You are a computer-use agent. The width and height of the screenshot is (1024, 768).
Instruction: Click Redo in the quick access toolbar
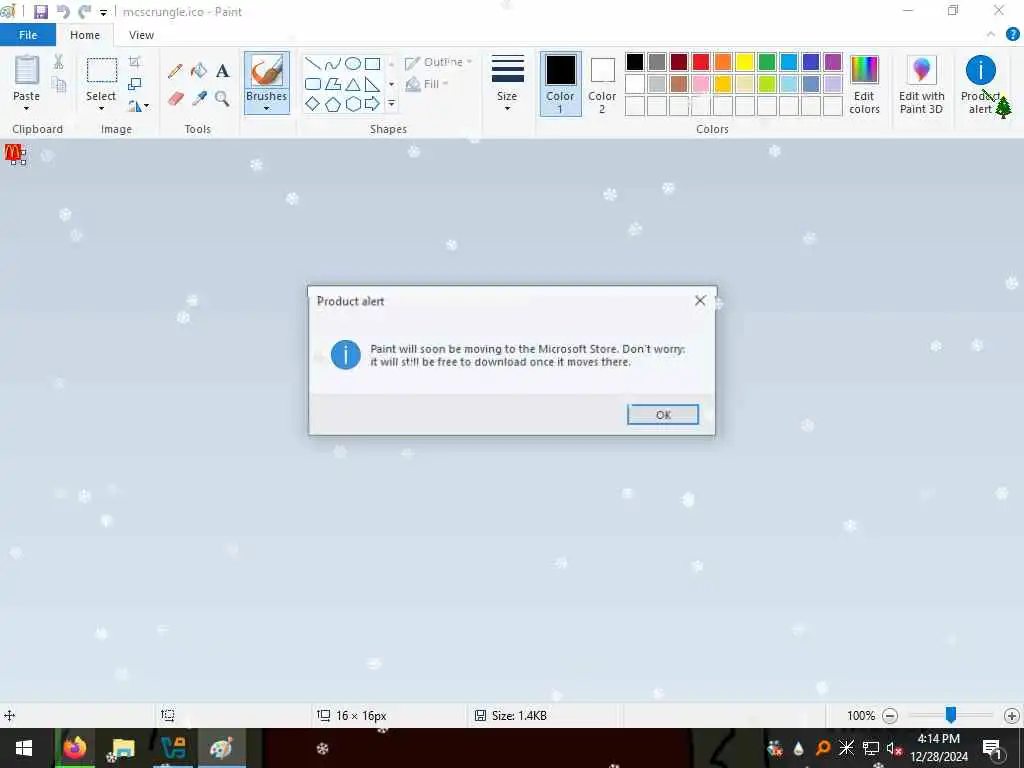[x=84, y=12]
